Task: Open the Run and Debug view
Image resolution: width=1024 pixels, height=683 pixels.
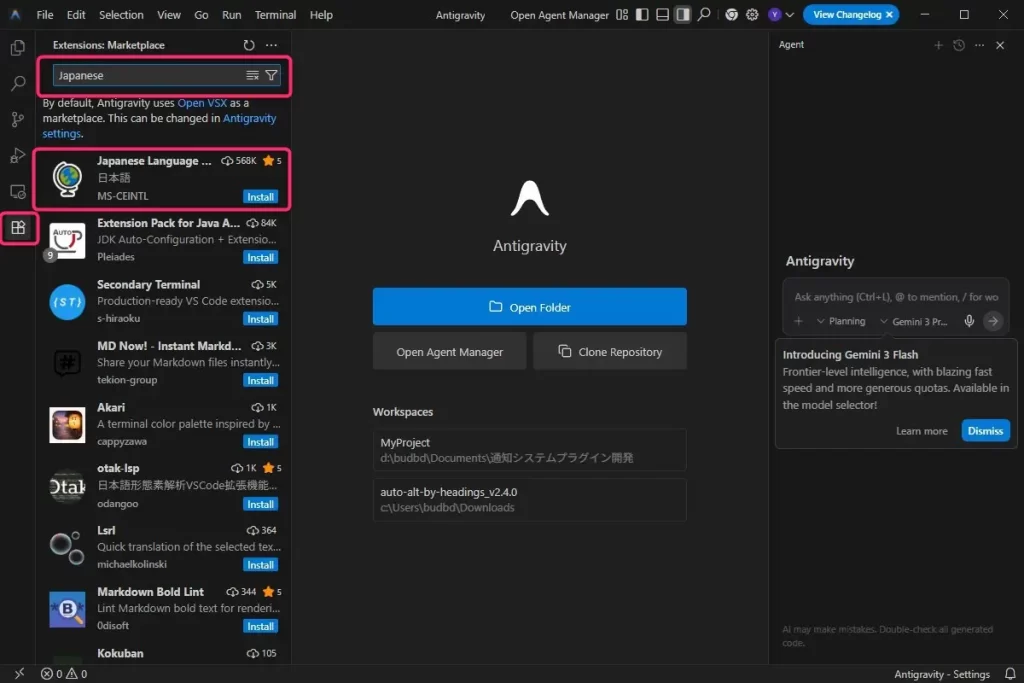Action: coord(18,155)
